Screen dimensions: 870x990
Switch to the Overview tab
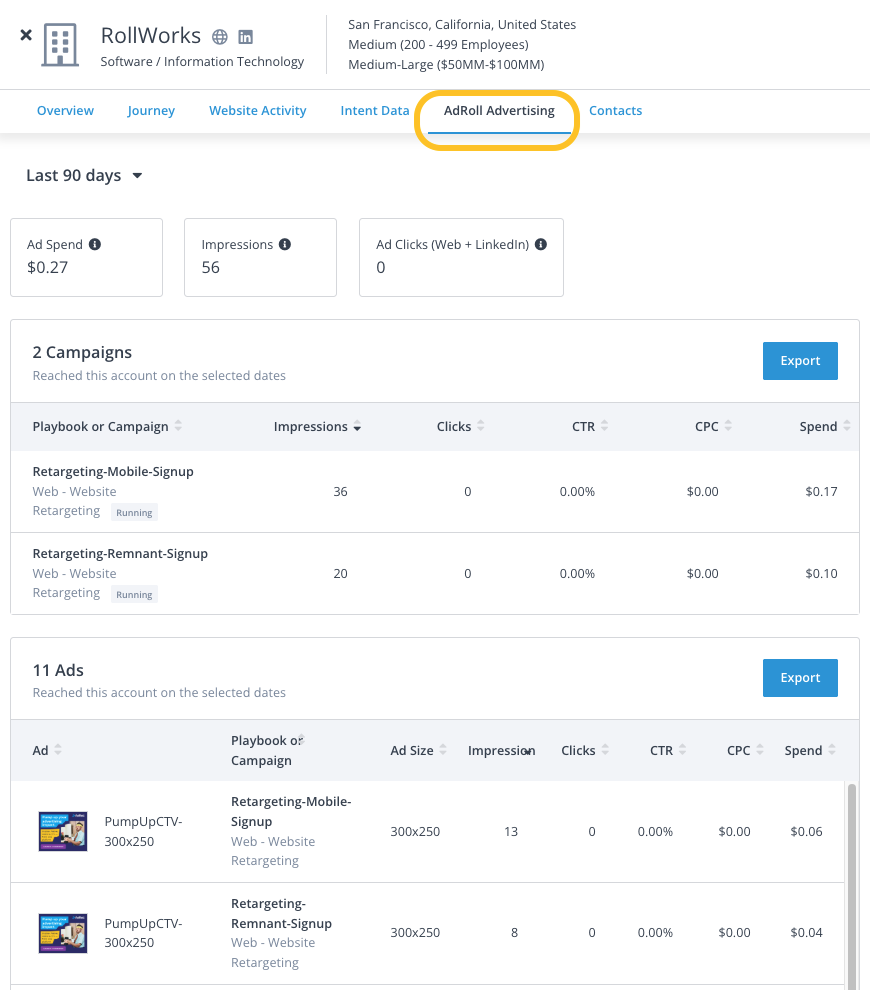click(65, 110)
